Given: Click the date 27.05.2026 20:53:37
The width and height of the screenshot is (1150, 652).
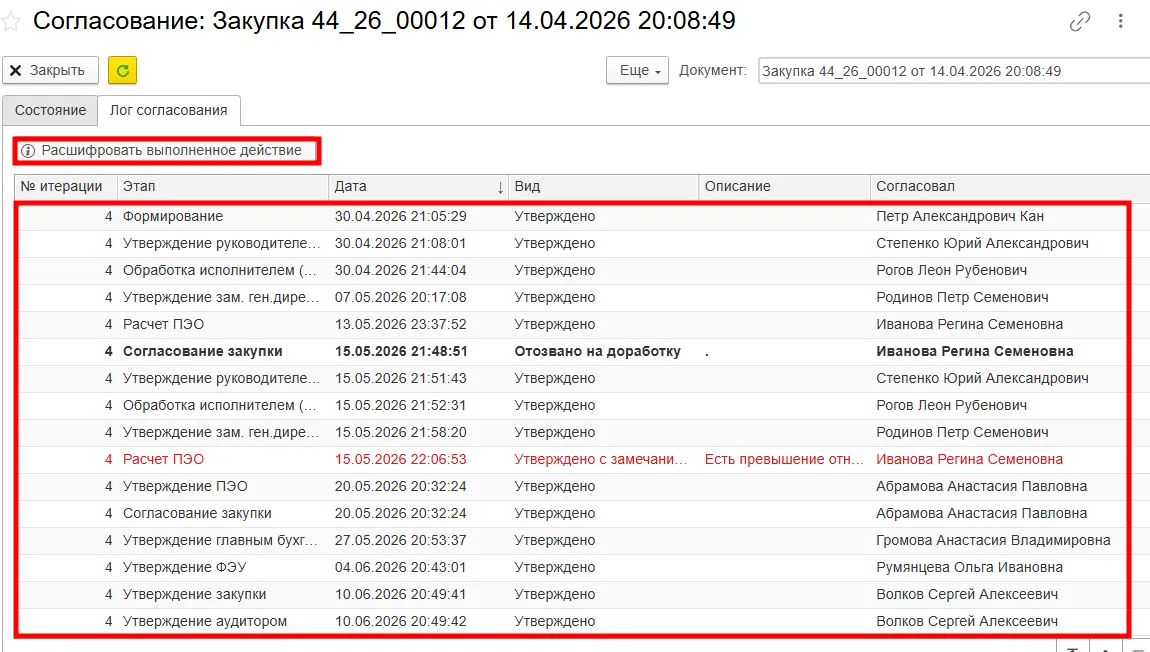Looking at the screenshot, I should coord(400,541).
